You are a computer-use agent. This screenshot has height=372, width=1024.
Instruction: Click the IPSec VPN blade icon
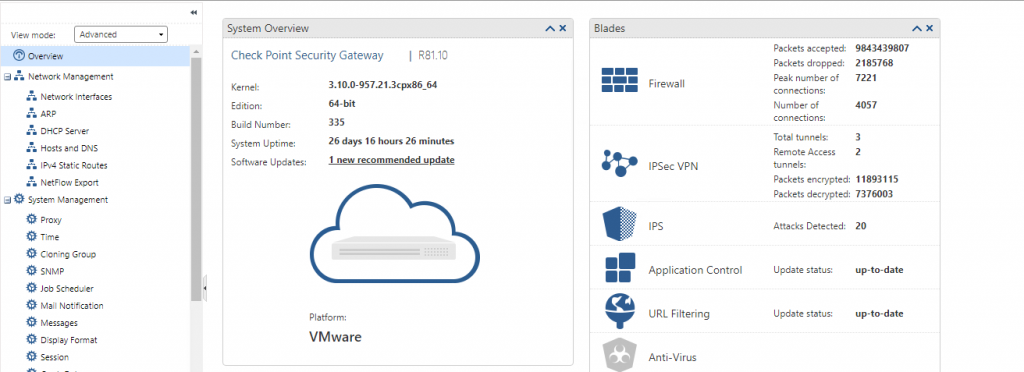click(619, 163)
